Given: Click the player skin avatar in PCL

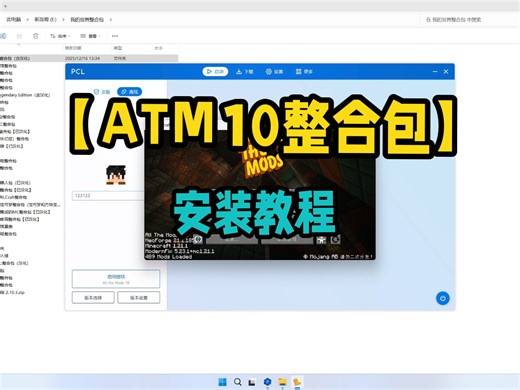Looking at the screenshot, I should tap(116, 175).
